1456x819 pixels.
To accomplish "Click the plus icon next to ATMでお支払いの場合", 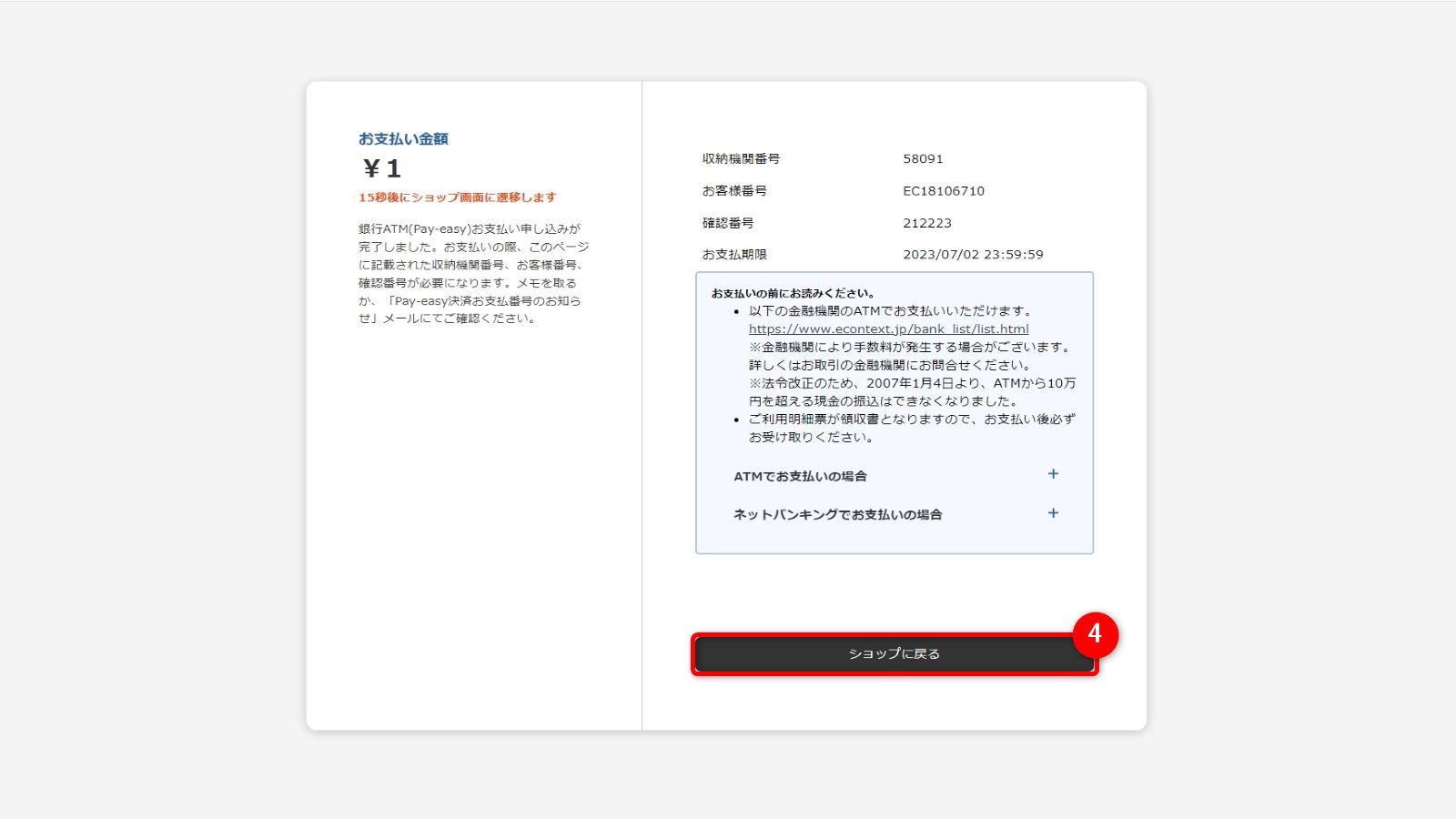I will click(x=1053, y=473).
